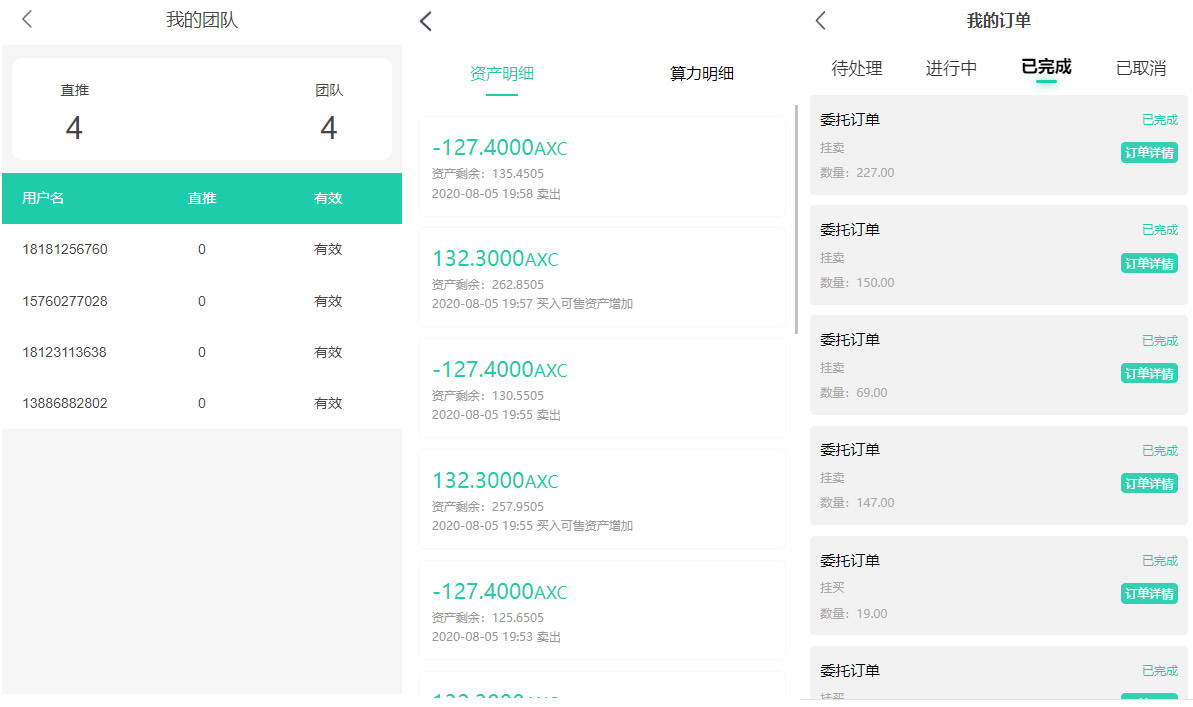Click the 2020-08-05 19:57 买入 record

(x=532, y=304)
